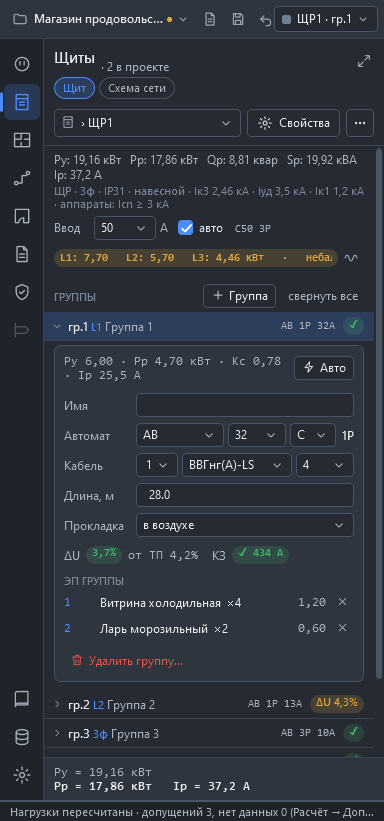
Task: Open the three-dots more options button
Action: click(360, 123)
